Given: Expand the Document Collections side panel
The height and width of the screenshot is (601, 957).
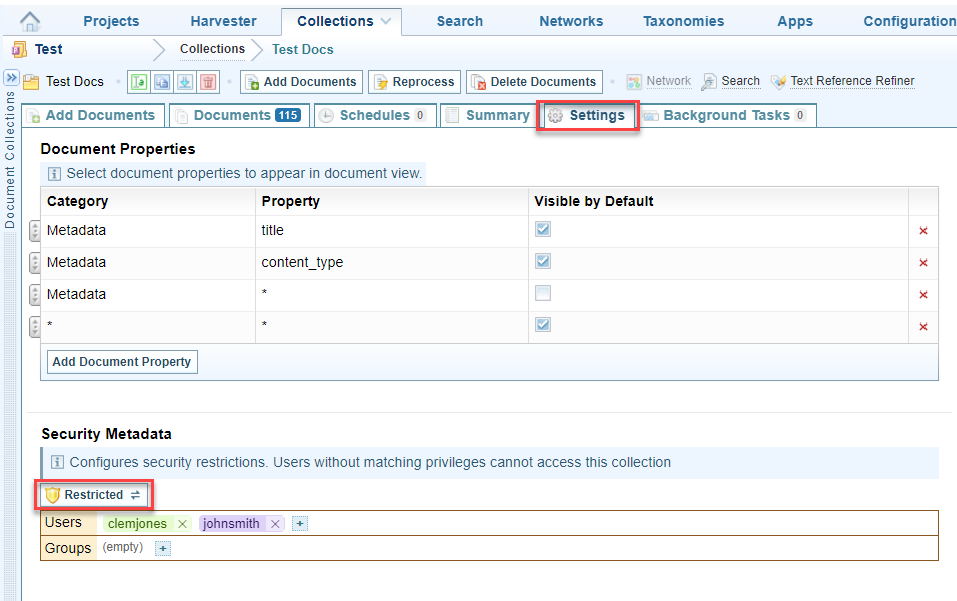Looking at the screenshot, I should tap(11, 77).
